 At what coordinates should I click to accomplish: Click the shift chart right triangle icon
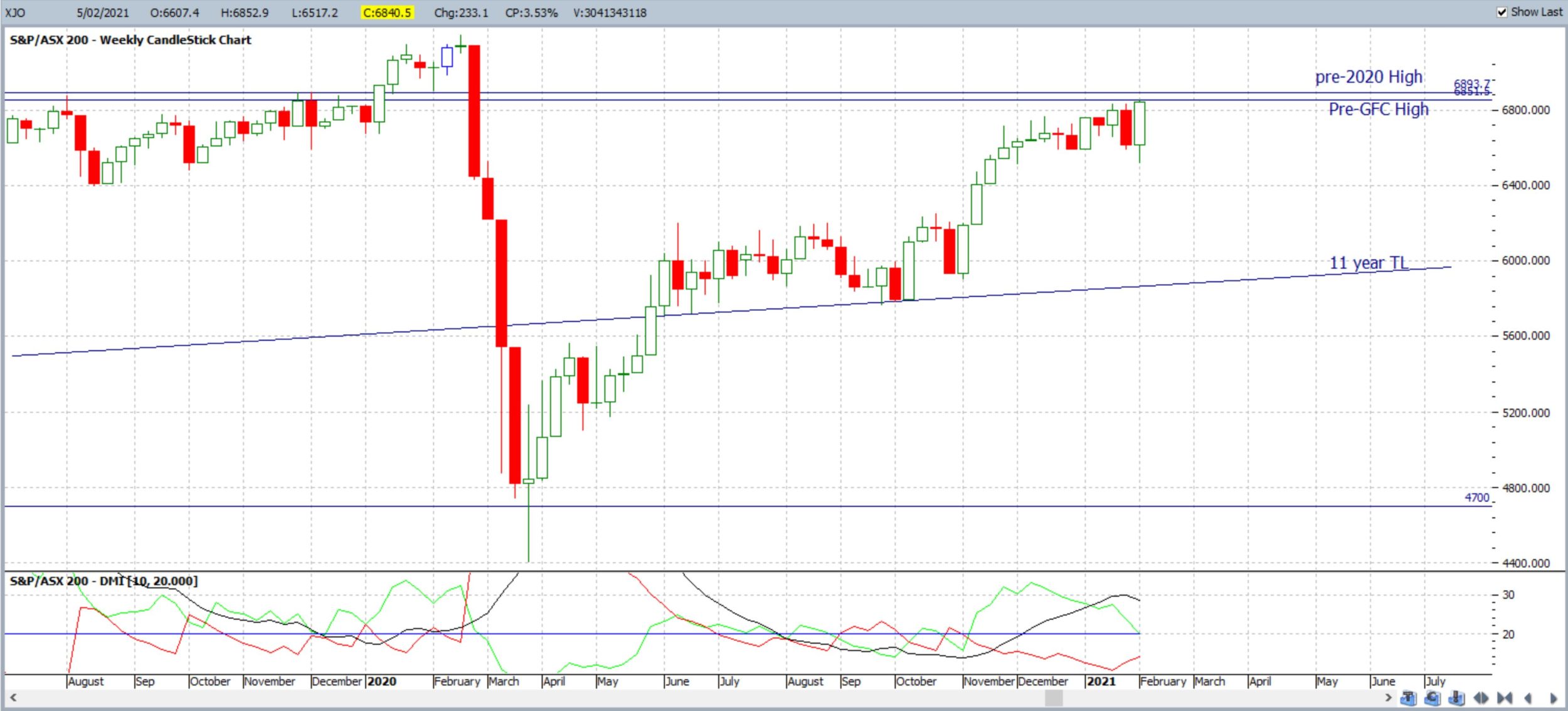click(1553, 698)
